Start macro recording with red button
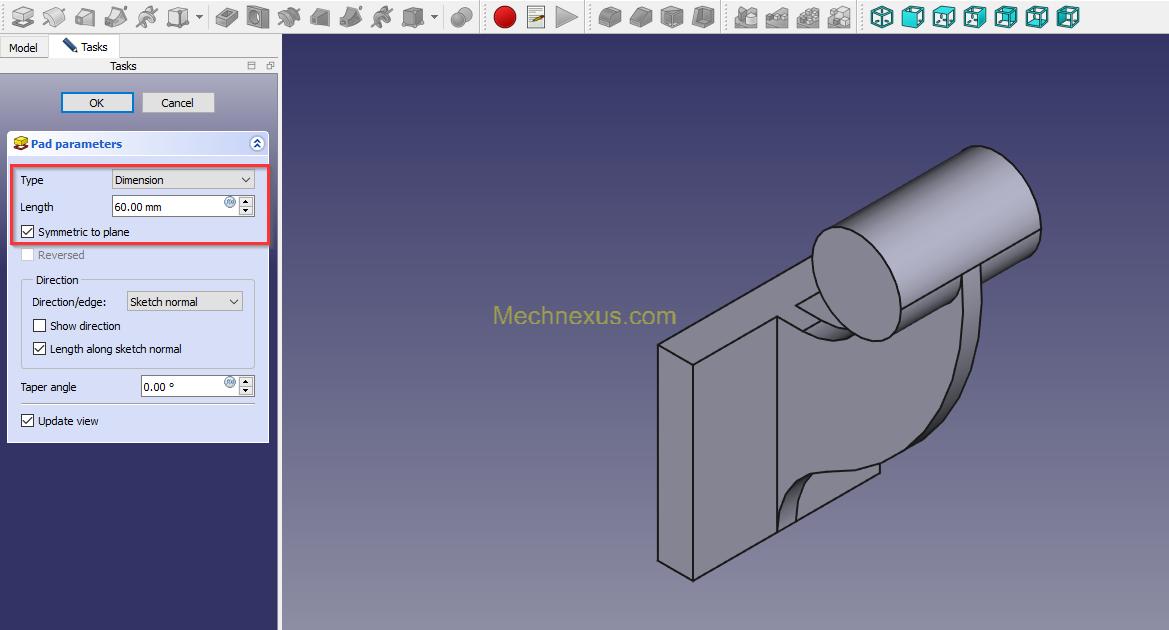 coord(505,16)
